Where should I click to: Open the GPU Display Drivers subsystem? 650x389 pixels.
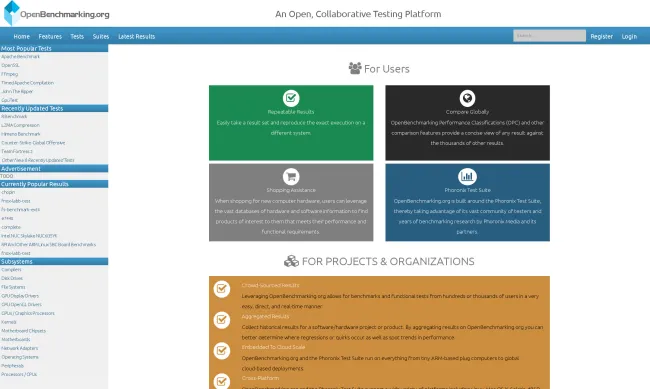[x=20, y=296]
